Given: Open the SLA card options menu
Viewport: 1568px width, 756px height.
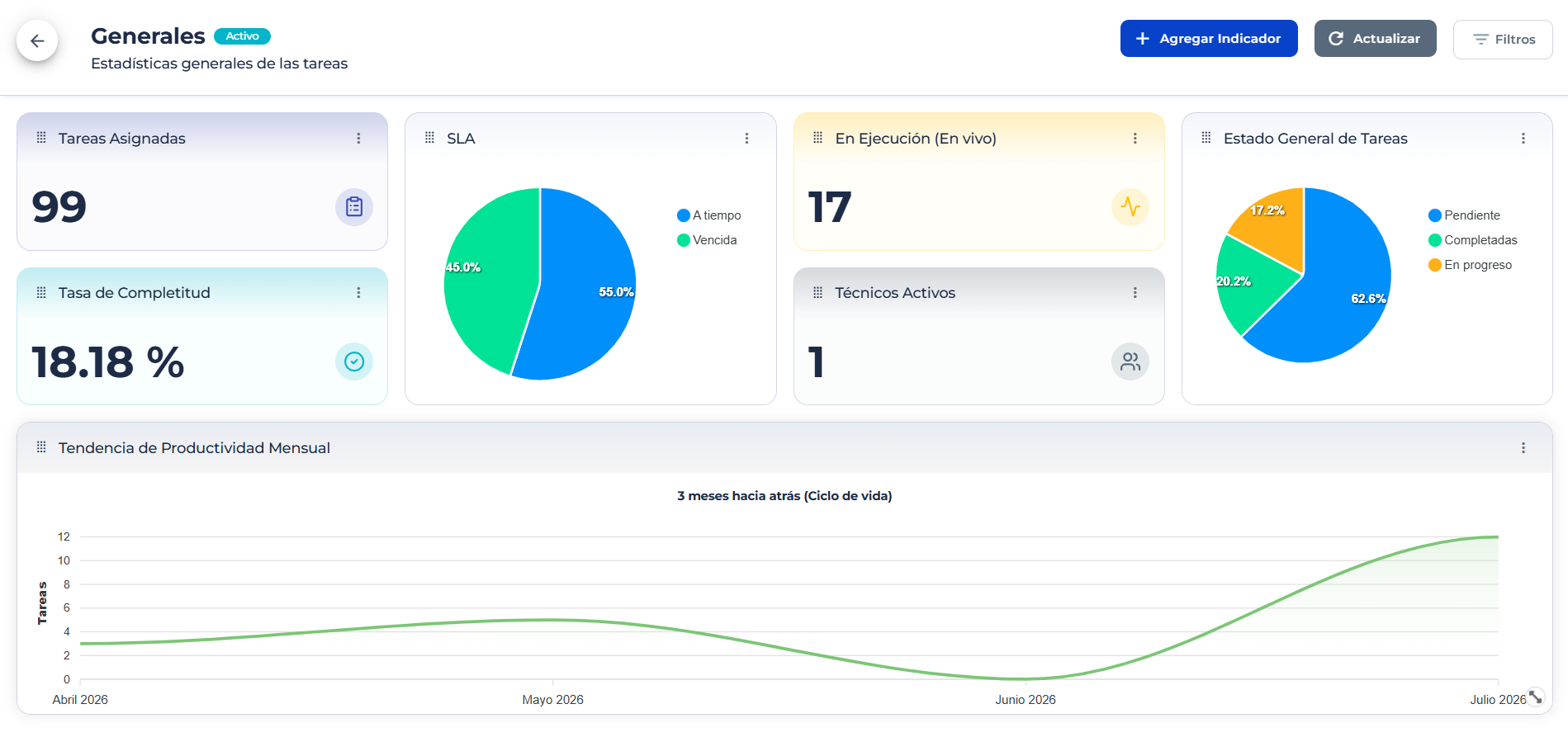Looking at the screenshot, I should click(746, 139).
